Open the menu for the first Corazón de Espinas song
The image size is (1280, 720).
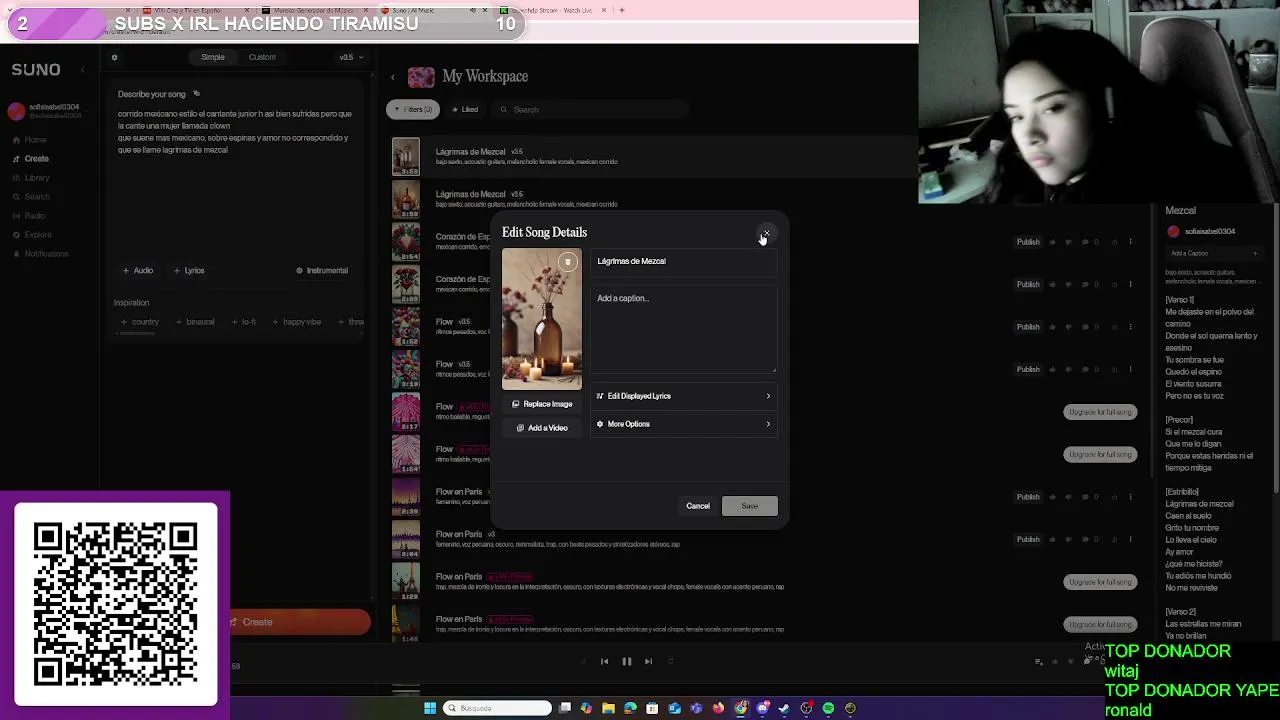click(x=1131, y=242)
